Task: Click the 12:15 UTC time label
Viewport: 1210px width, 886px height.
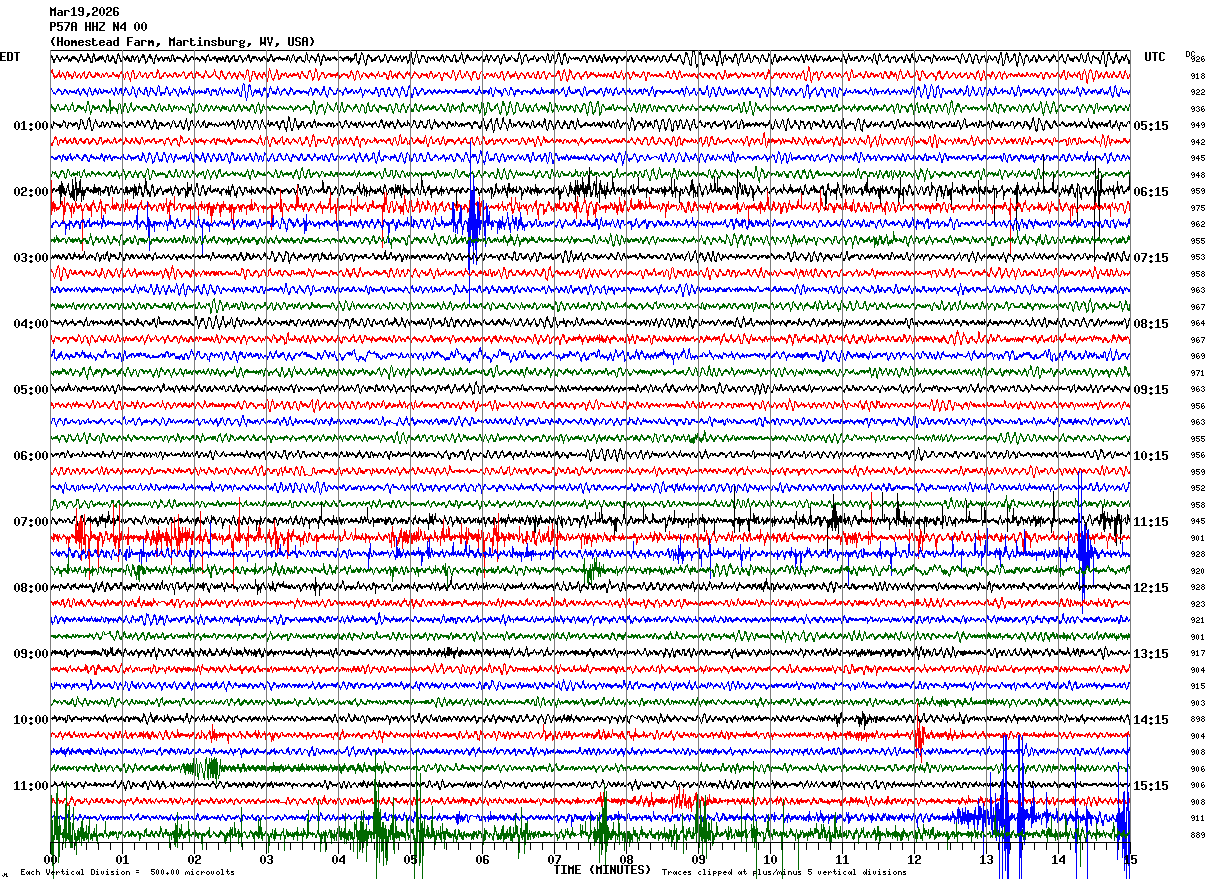Action: click(1151, 588)
